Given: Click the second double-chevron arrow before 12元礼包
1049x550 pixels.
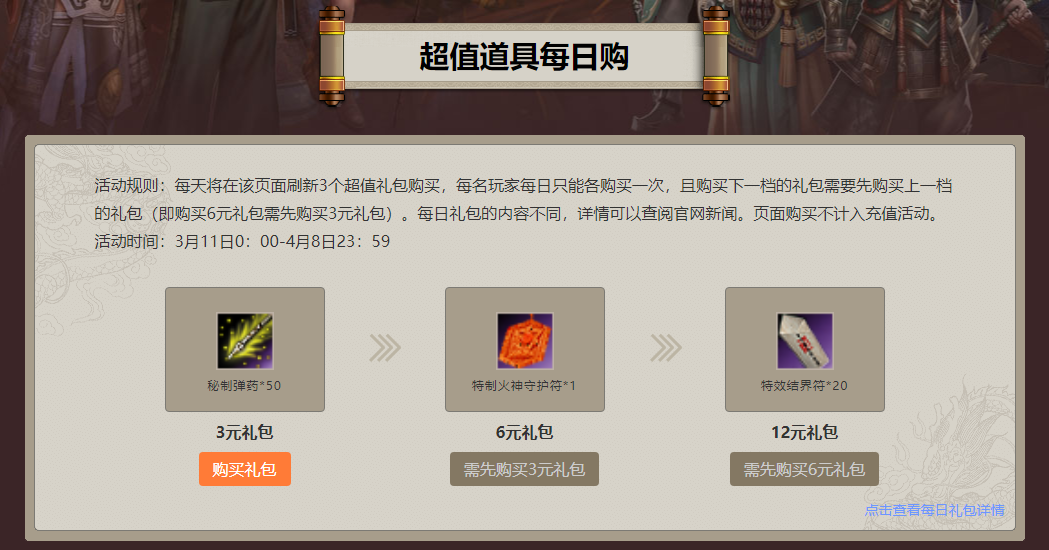Looking at the screenshot, I should (x=666, y=348).
